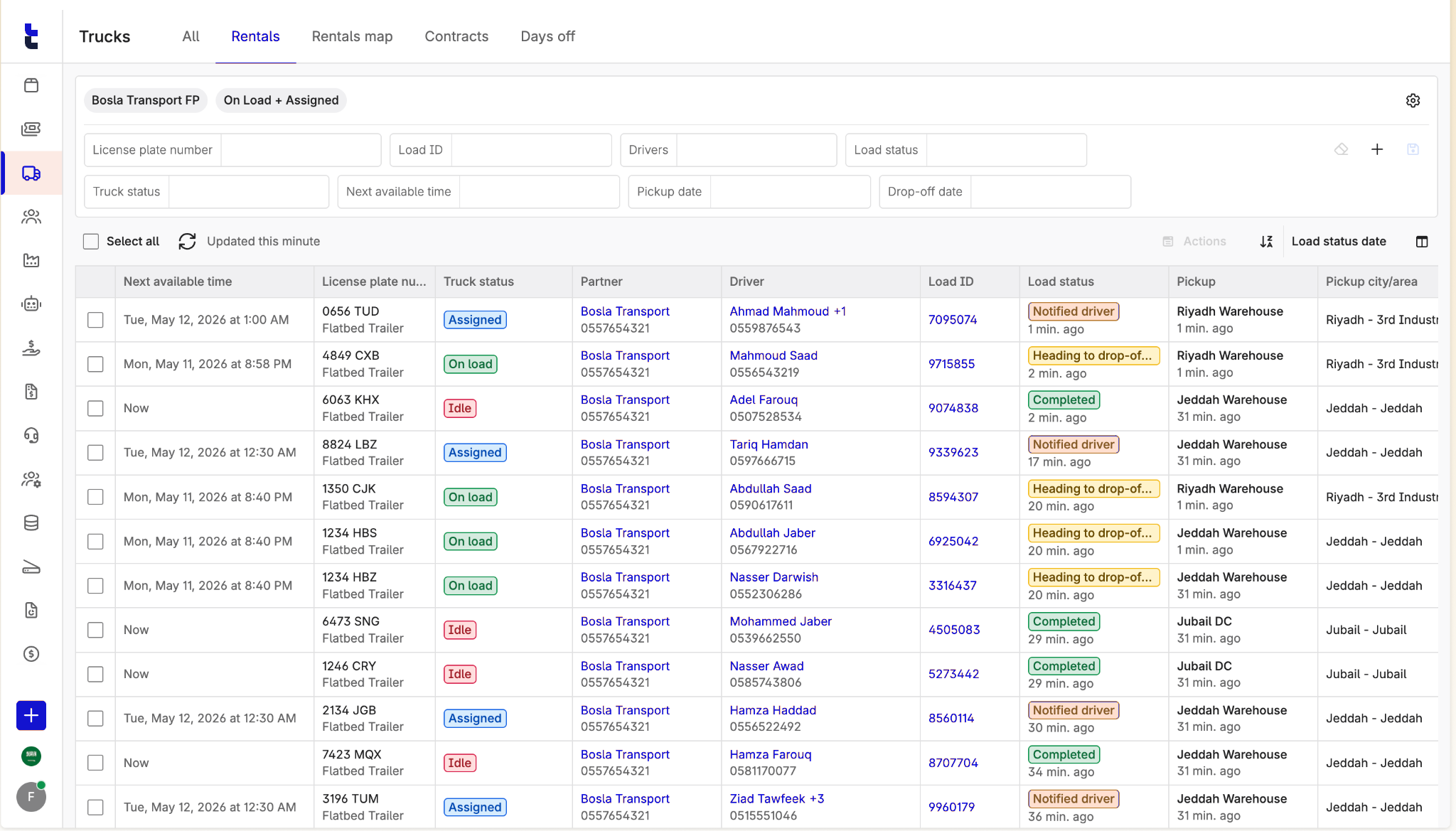The height and width of the screenshot is (831, 1456).
Task: Open driver Mahmoud Saad link
Action: coord(773,355)
